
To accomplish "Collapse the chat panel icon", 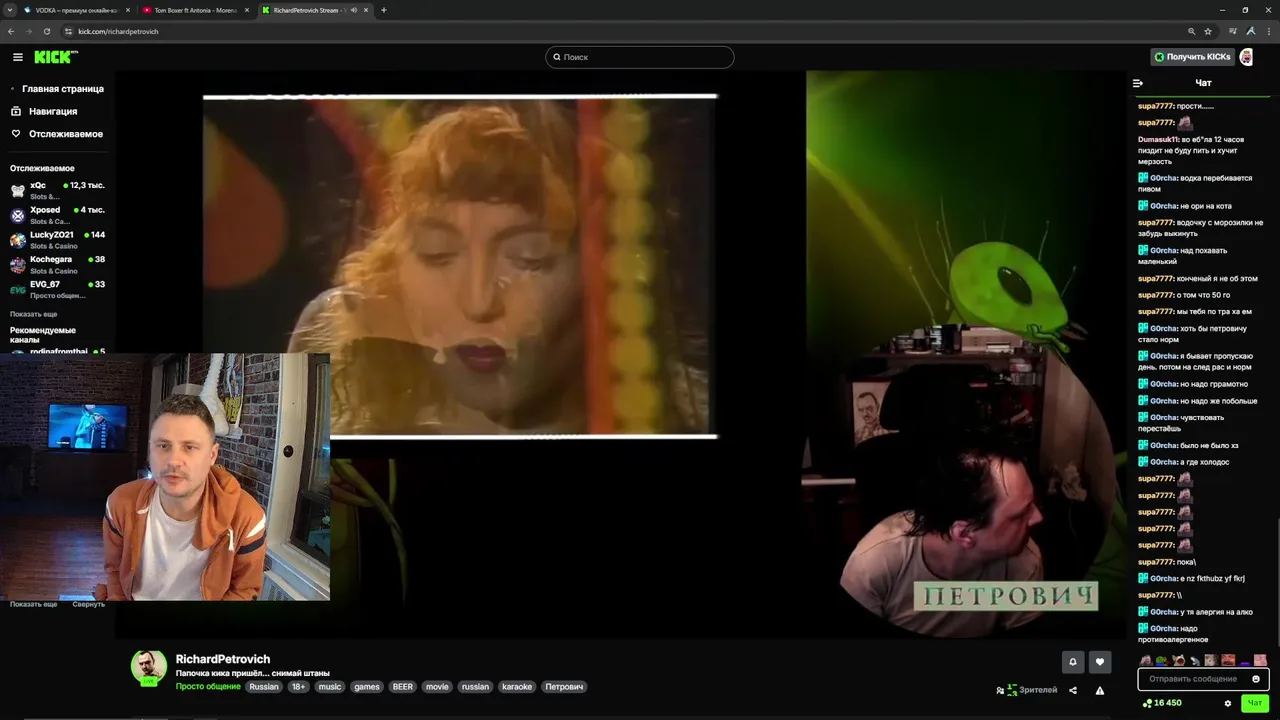I will tap(1137, 83).
